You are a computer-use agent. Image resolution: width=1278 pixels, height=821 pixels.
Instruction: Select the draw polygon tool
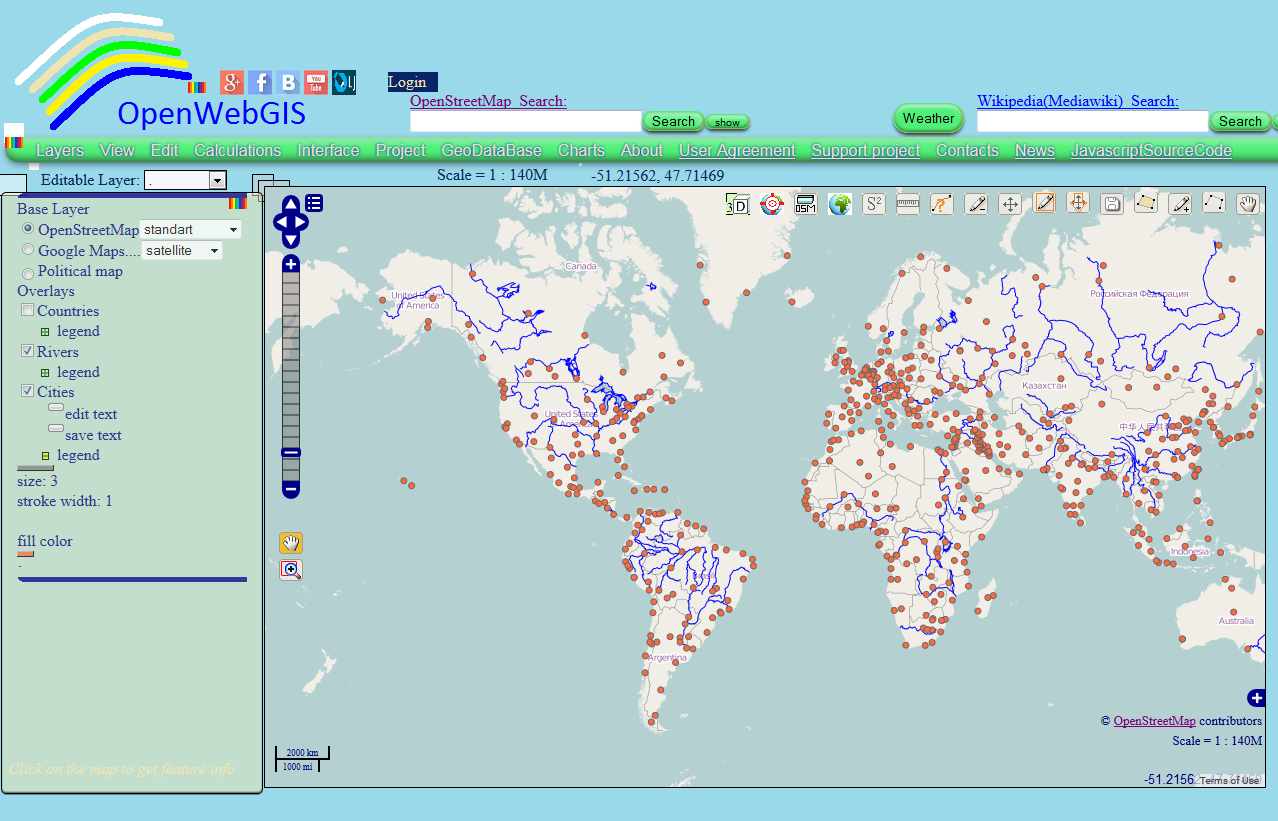point(1146,203)
